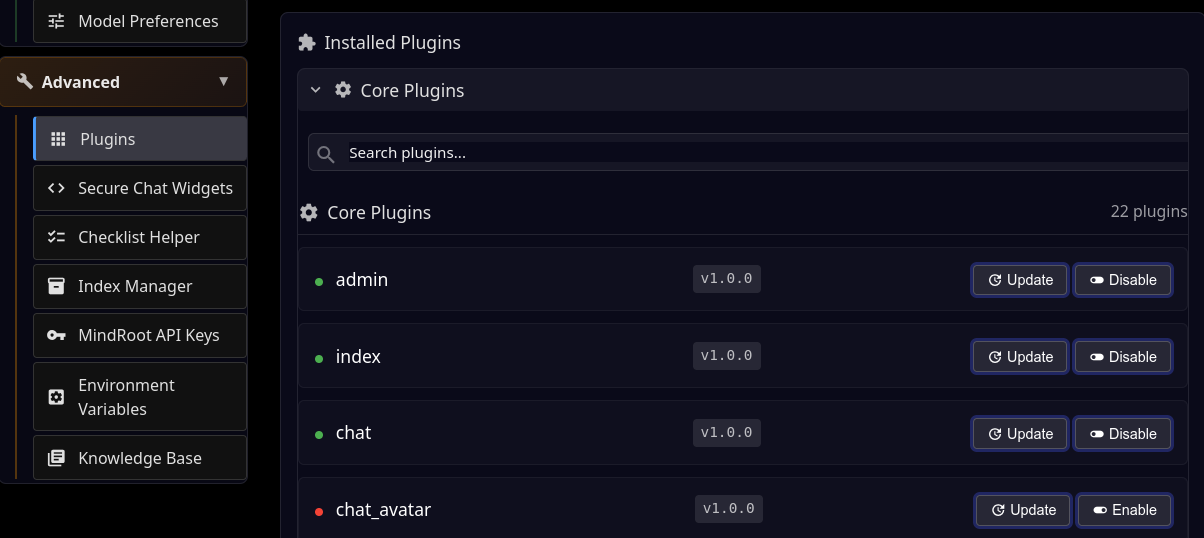Update the admin plugin
Screen dimensions: 1204x538
[1020, 280]
